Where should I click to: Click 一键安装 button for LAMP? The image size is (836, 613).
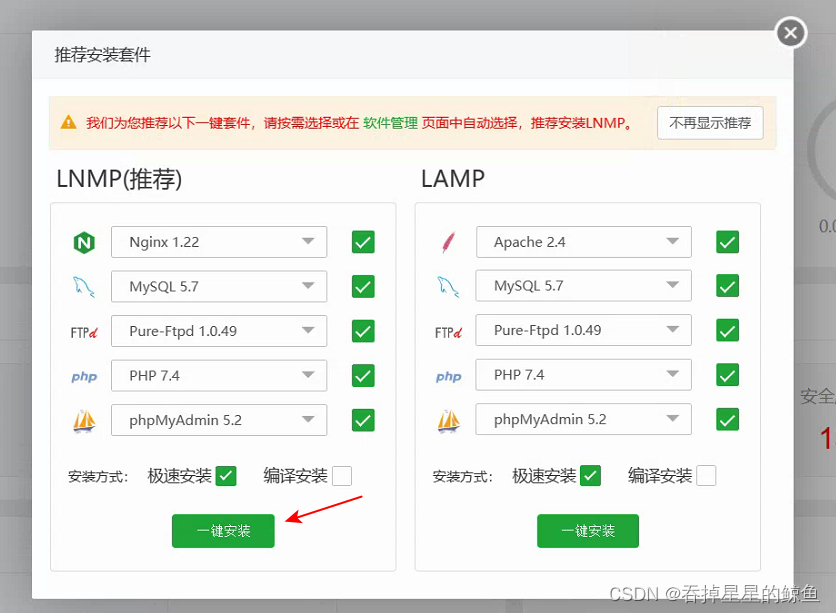tap(588, 531)
